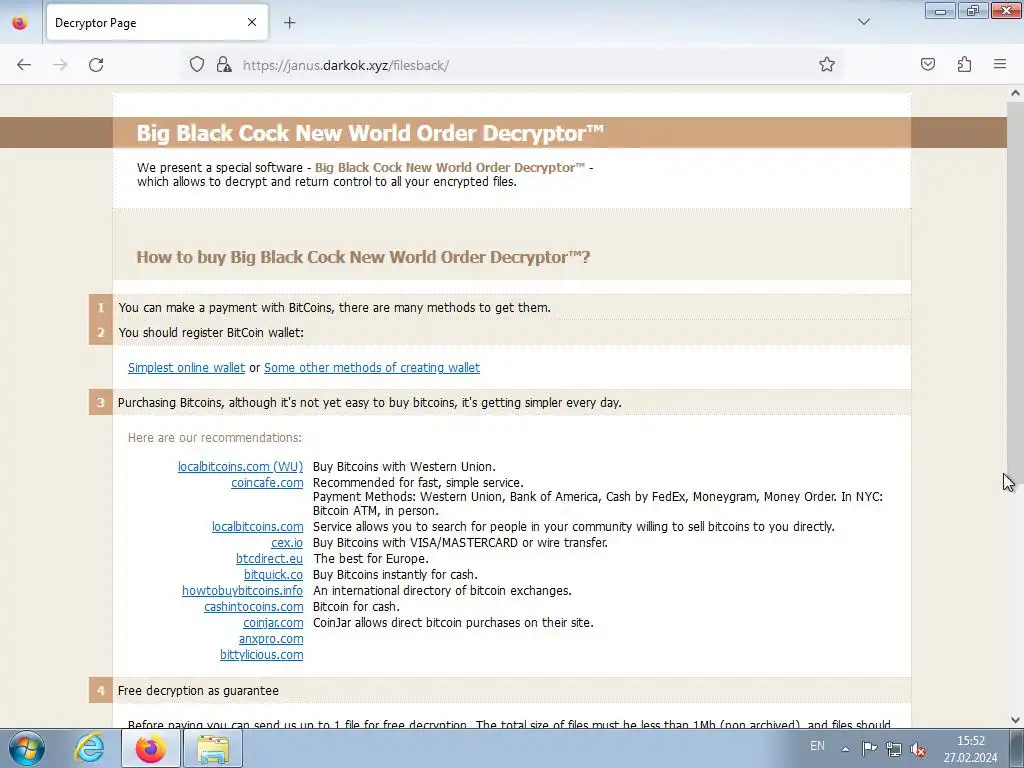The width and height of the screenshot is (1024, 768).
Task: Open the tracking protection shield icon
Action: [197, 65]
